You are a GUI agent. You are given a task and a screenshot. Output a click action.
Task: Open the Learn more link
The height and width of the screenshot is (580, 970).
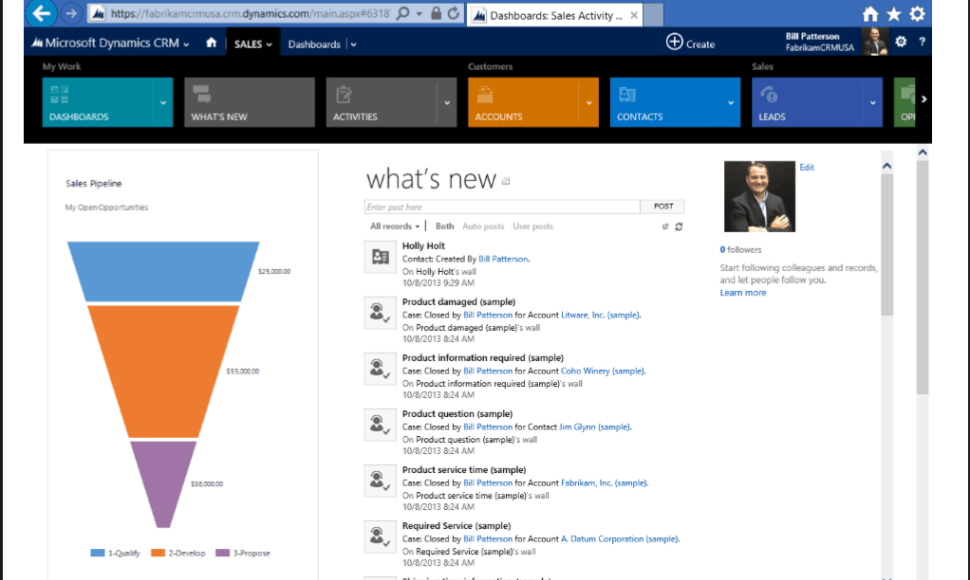pos(743,293)
